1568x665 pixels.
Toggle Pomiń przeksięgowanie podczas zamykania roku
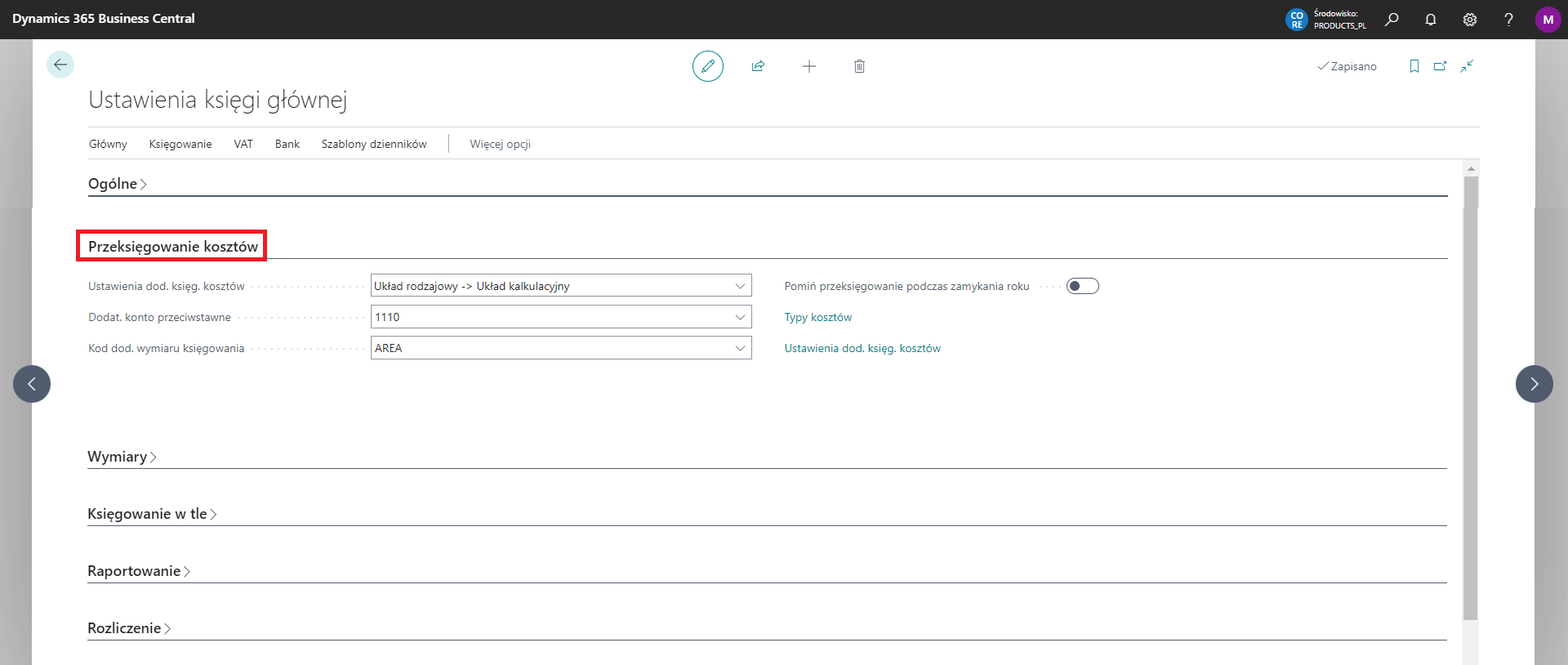coord(1082,286)
